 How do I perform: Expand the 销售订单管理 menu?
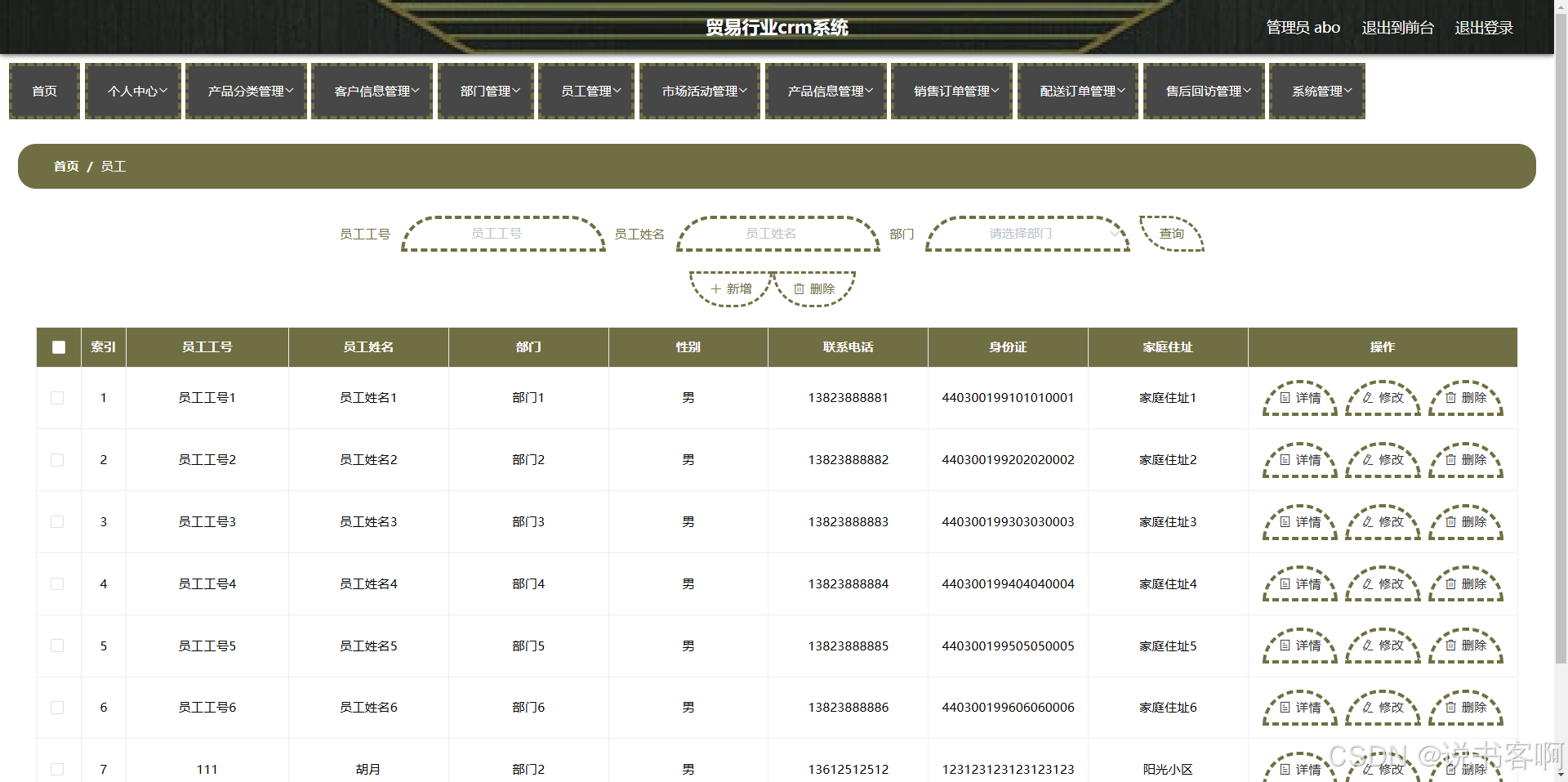click(951, 92)
